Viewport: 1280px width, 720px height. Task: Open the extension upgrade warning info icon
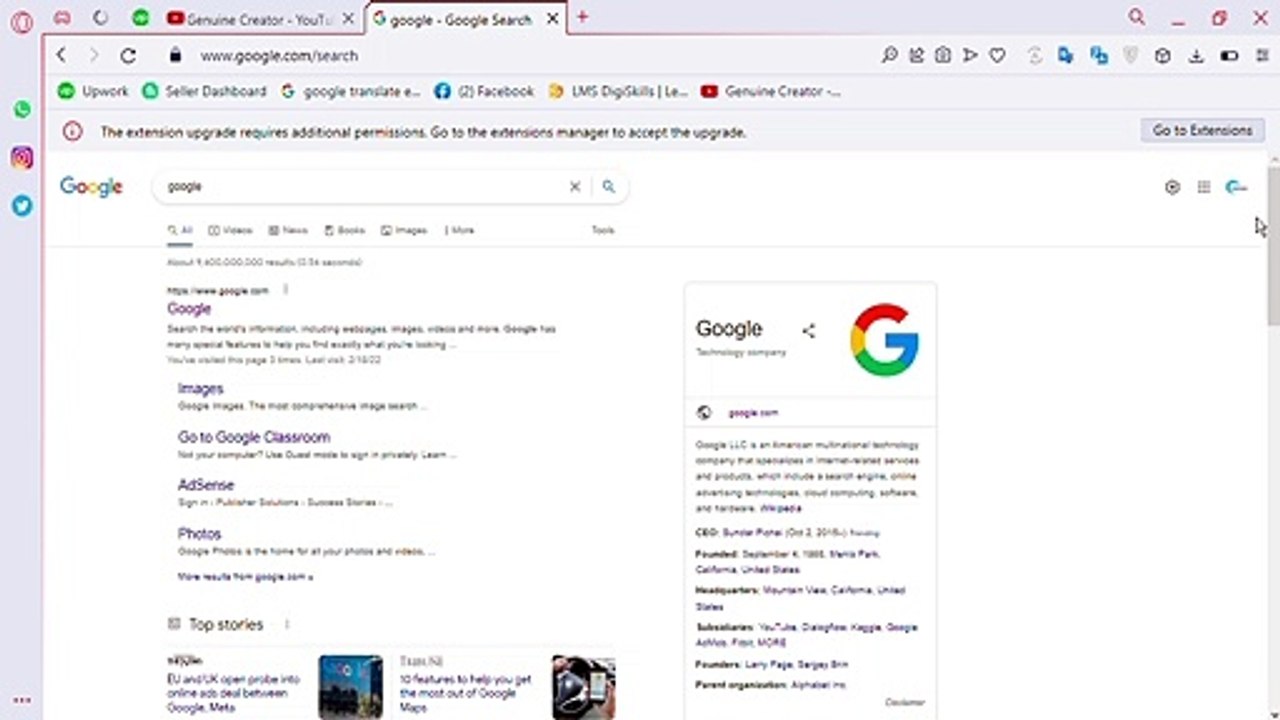pyautogui.click(x=72, y=131)
